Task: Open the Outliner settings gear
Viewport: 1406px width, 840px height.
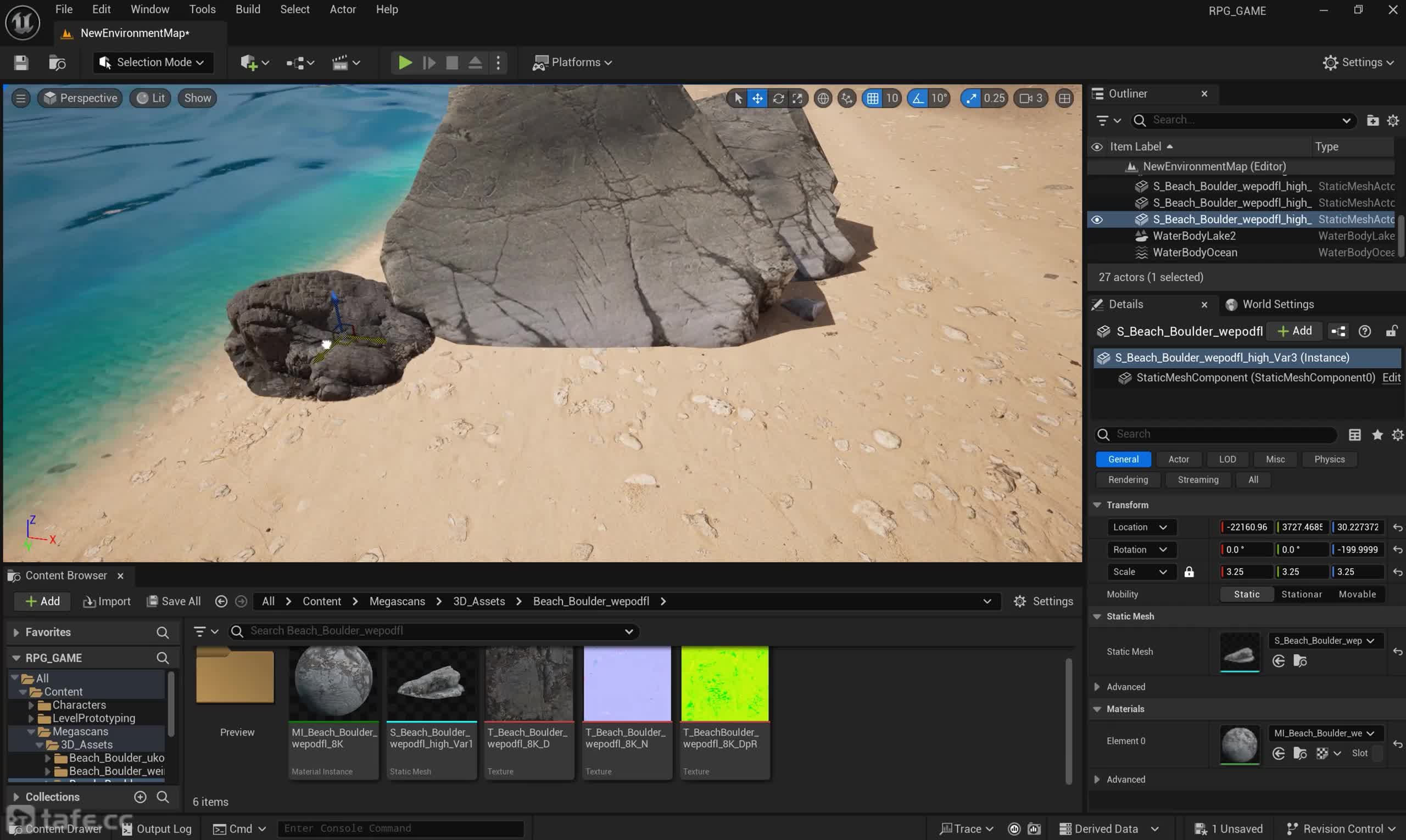Action: pyautogui.click(x=1393, y=120)
